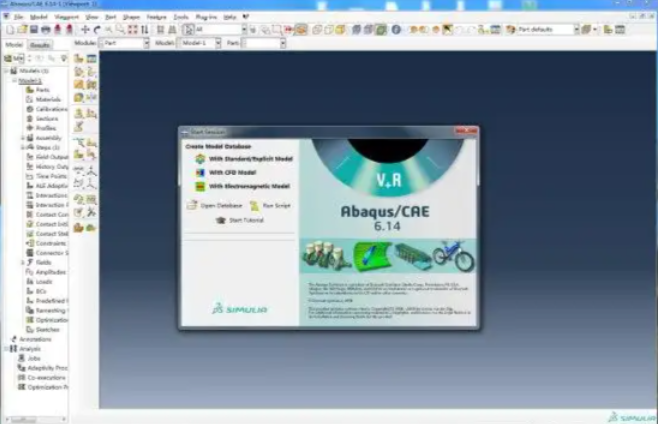Screen dimensions: 658x424
Task: Click the With Standard/Explicit Model icon
Action: point(200,159)
